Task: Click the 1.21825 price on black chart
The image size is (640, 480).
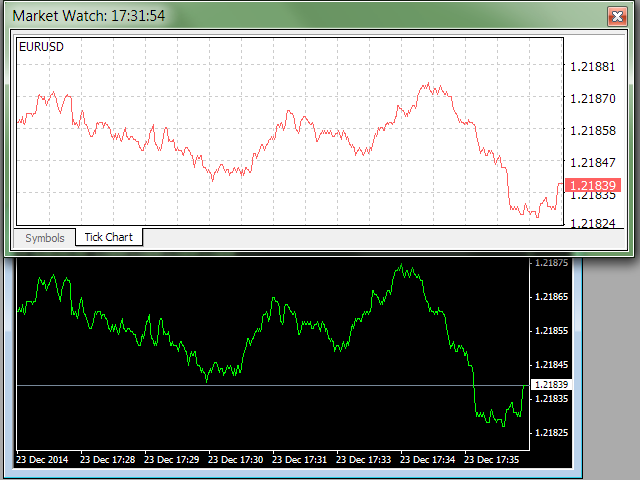Action: point(551,433)
